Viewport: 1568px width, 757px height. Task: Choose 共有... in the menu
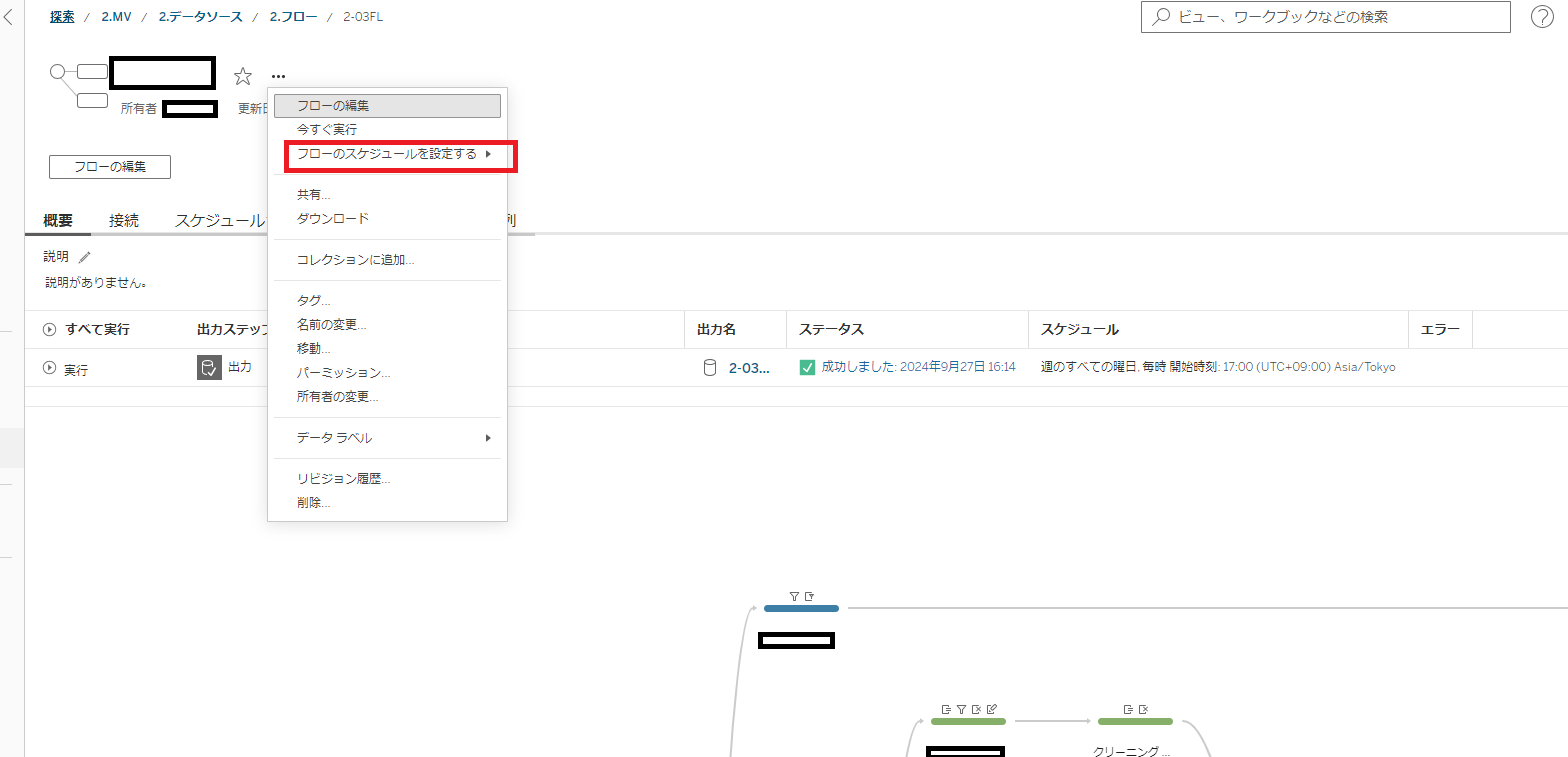pos(387,194)
